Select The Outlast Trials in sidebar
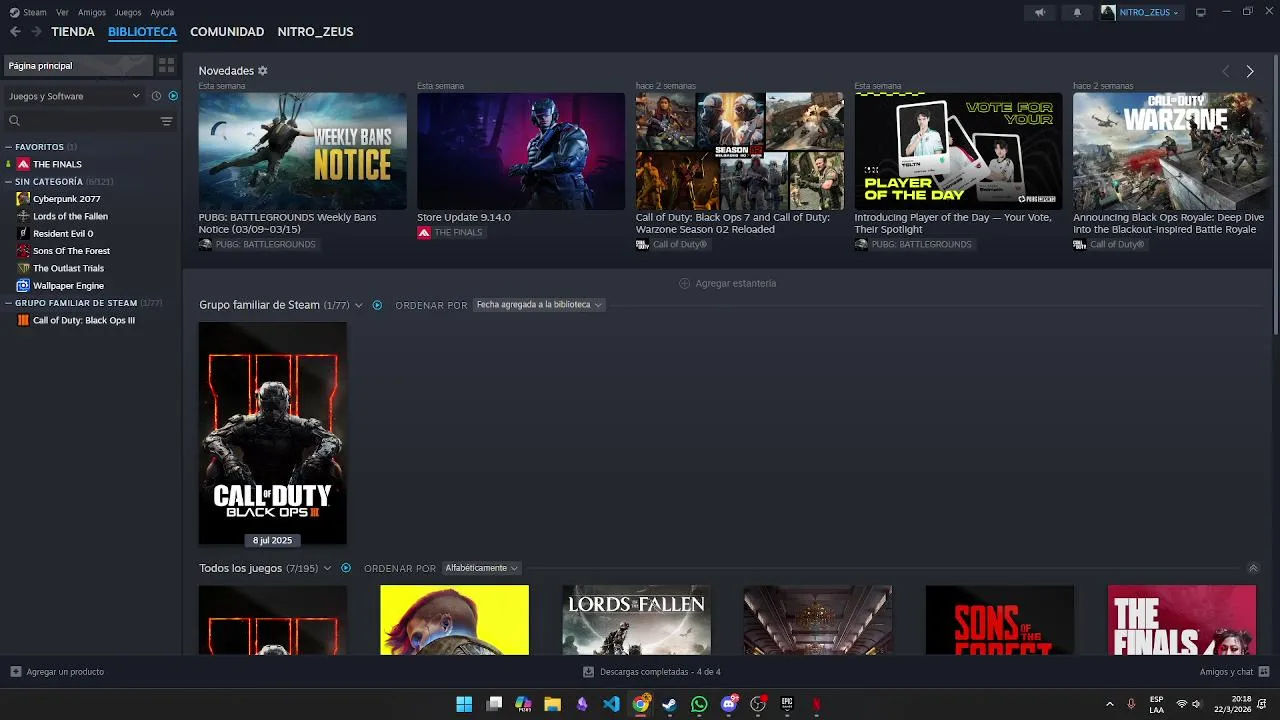Screen dimensions: 1280x720 point(68,268)
